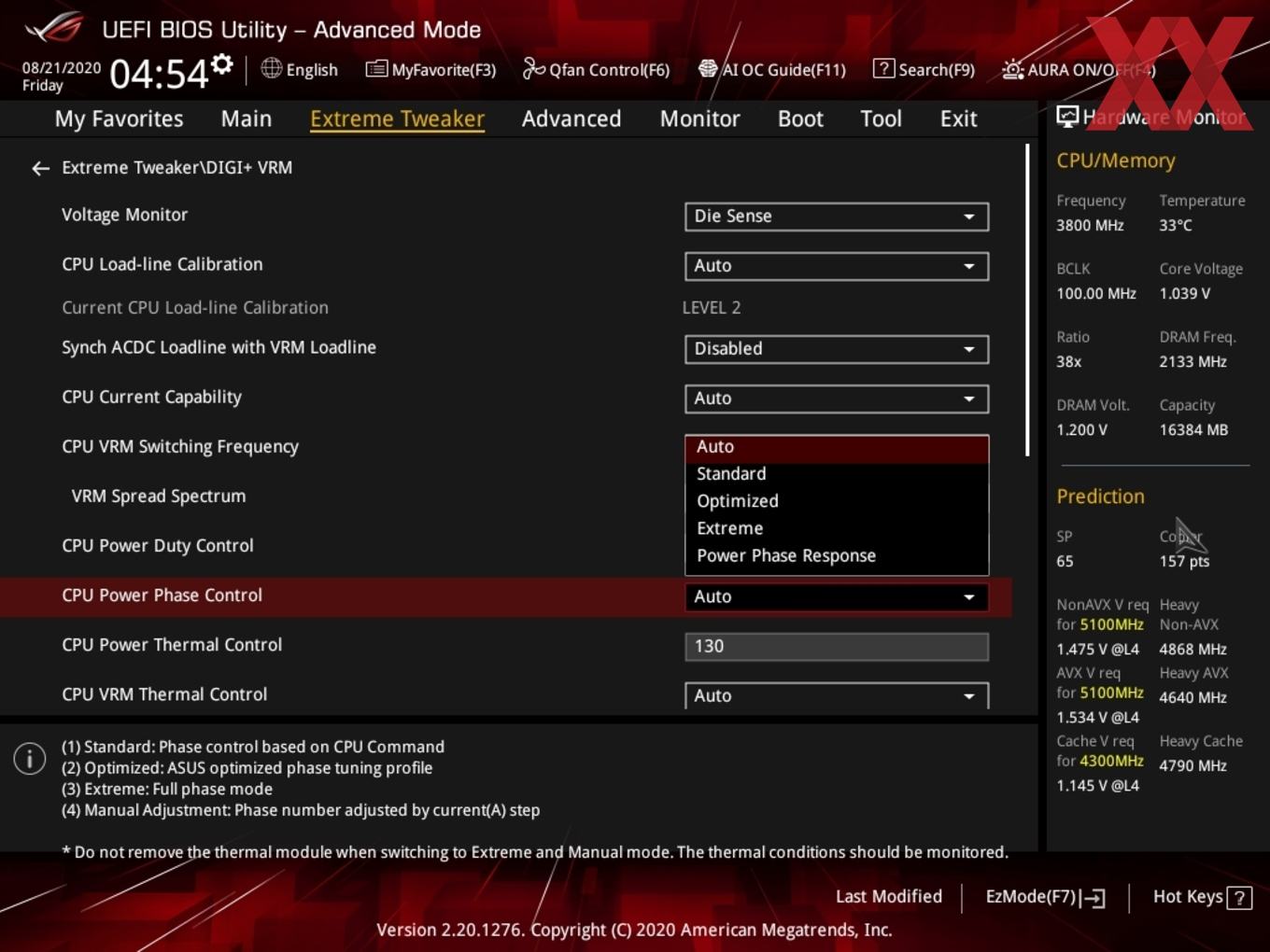Click the globe language icon
Viewport: 1270px width, 952px height.
tap(271, 68)
